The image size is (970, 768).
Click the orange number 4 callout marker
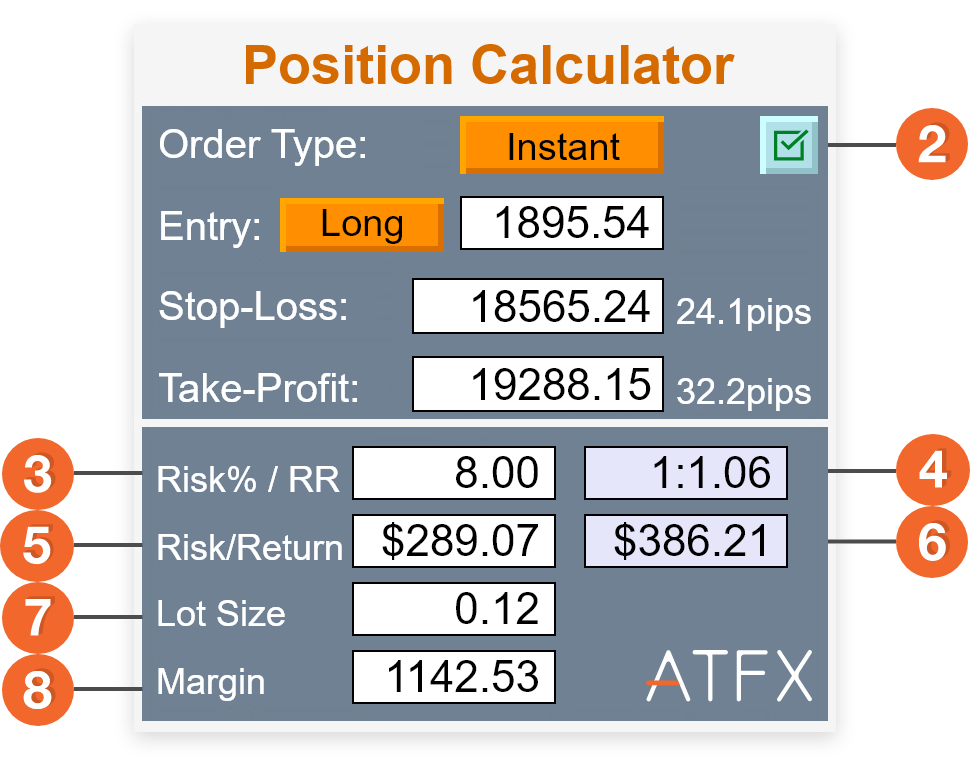(x=933, y=470)
